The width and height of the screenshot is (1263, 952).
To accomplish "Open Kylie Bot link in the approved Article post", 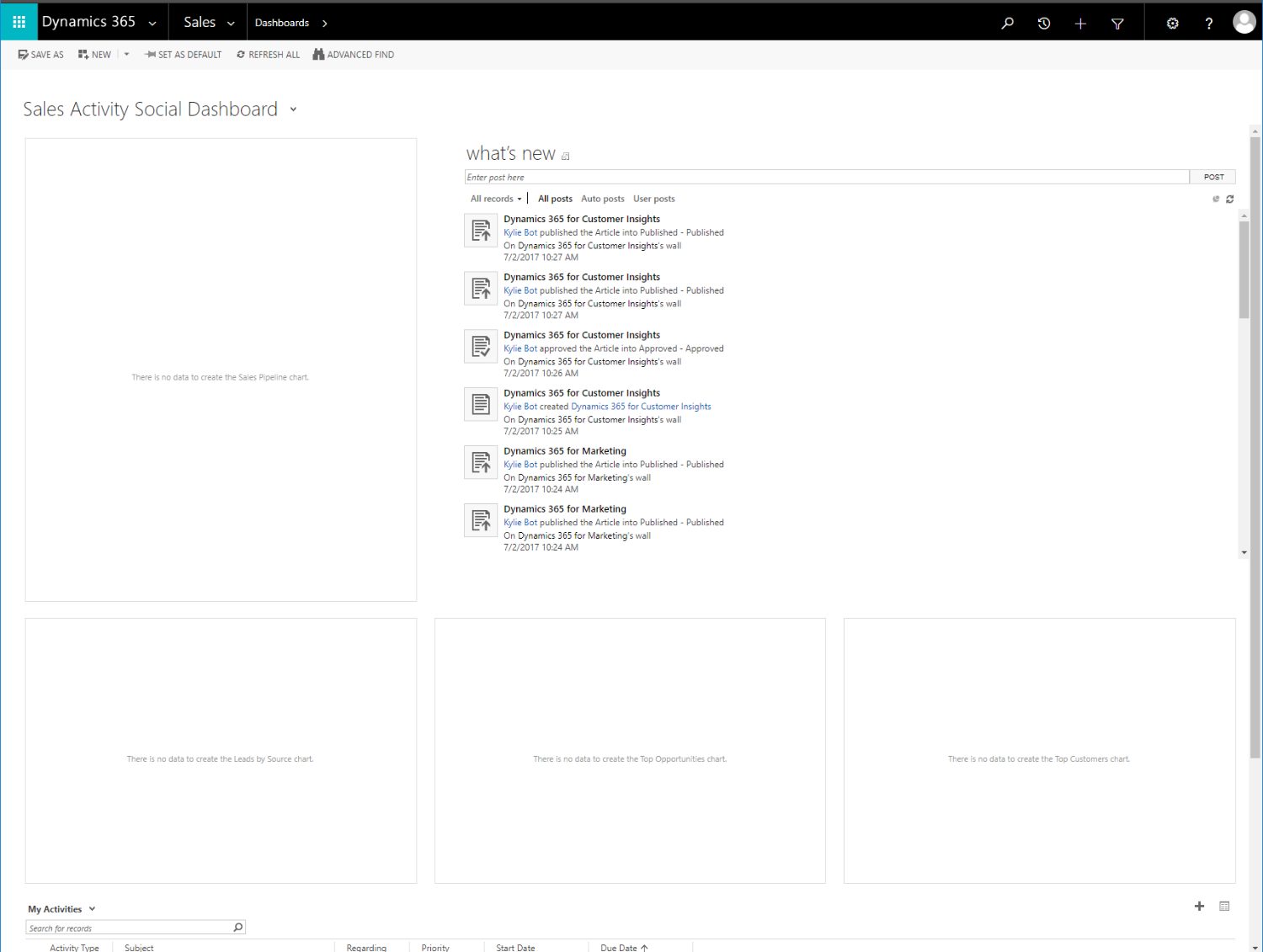I will (520, 348).
